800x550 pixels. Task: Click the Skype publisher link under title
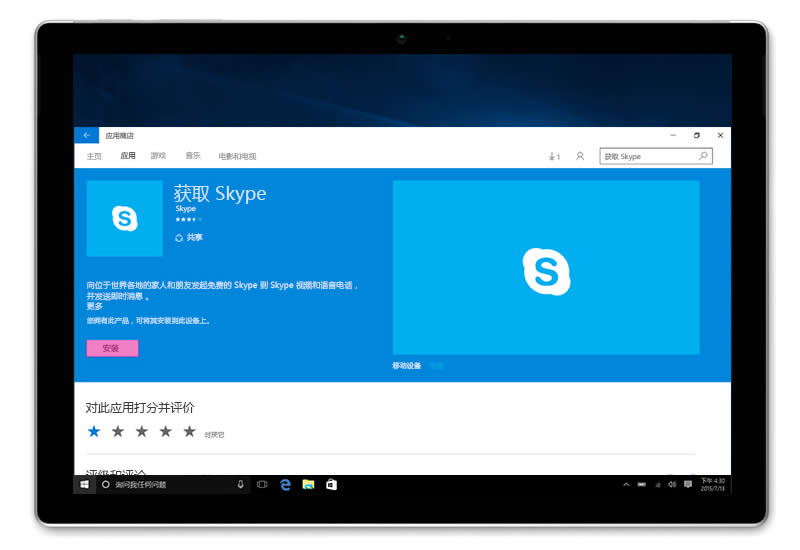186,209
